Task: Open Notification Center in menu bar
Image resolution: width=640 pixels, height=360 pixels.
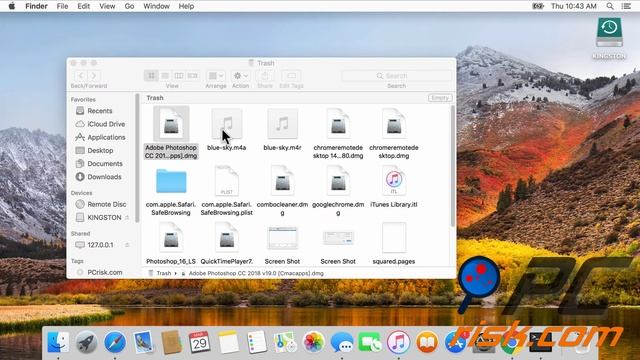Action: (626, 6)
